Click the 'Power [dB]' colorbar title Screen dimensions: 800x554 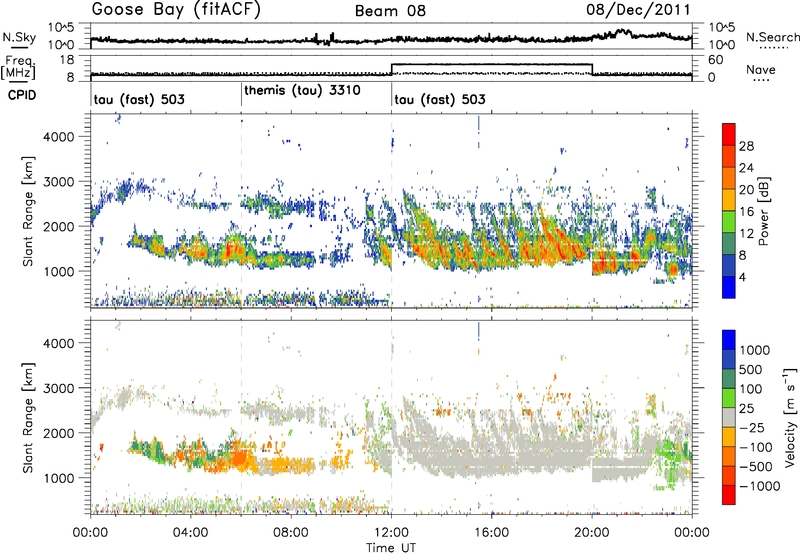(763, 211)
